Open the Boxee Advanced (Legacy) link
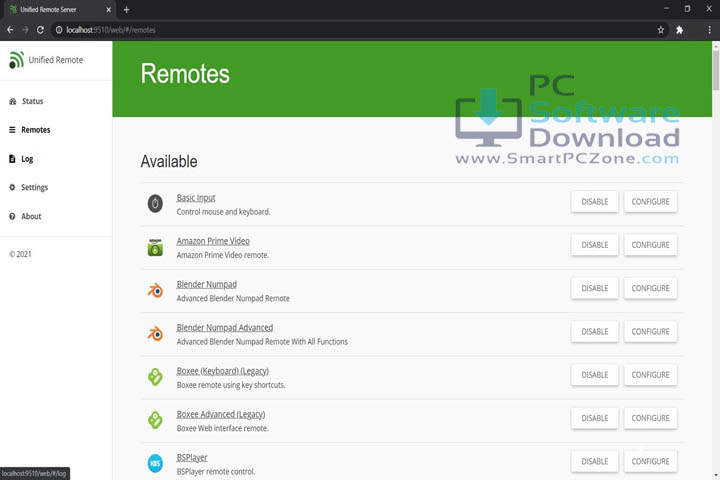This screenshot has width=720, height=480. pyautogui.click(x=221, y=414)
